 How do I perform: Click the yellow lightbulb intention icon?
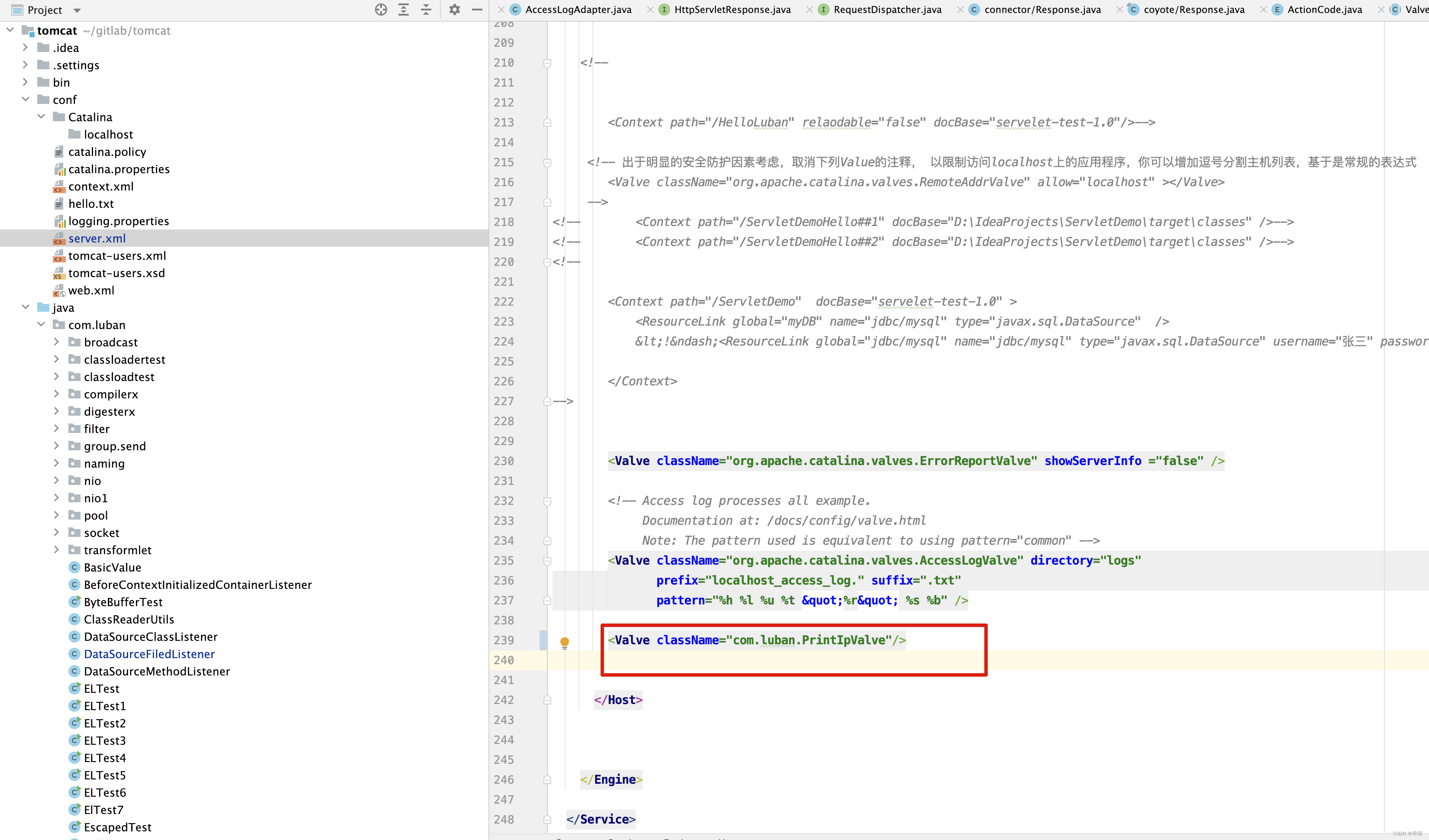click(x=564, y=642)
